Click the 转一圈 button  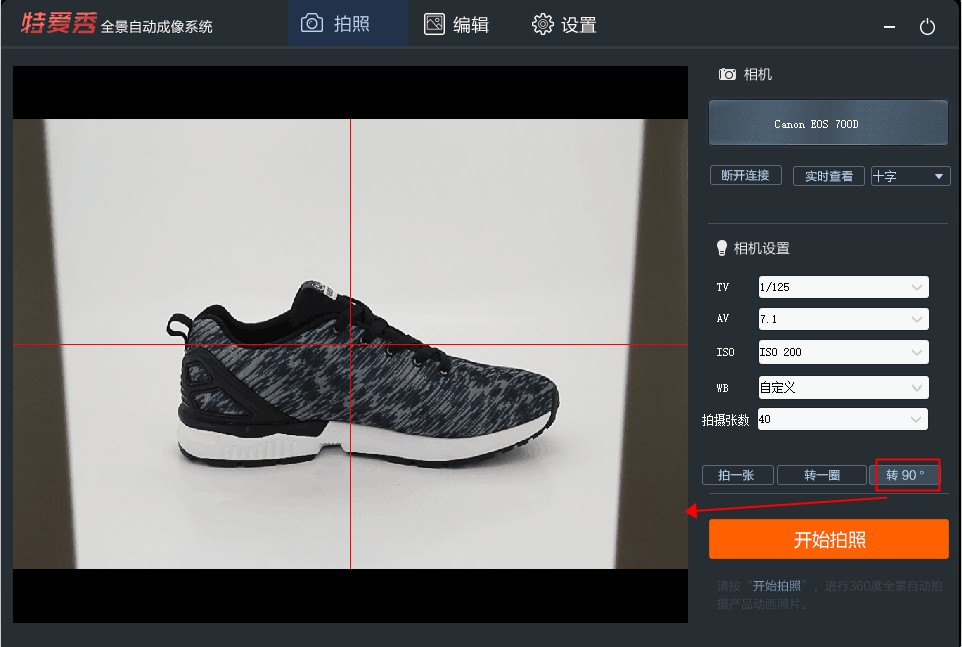coord(821,475)
